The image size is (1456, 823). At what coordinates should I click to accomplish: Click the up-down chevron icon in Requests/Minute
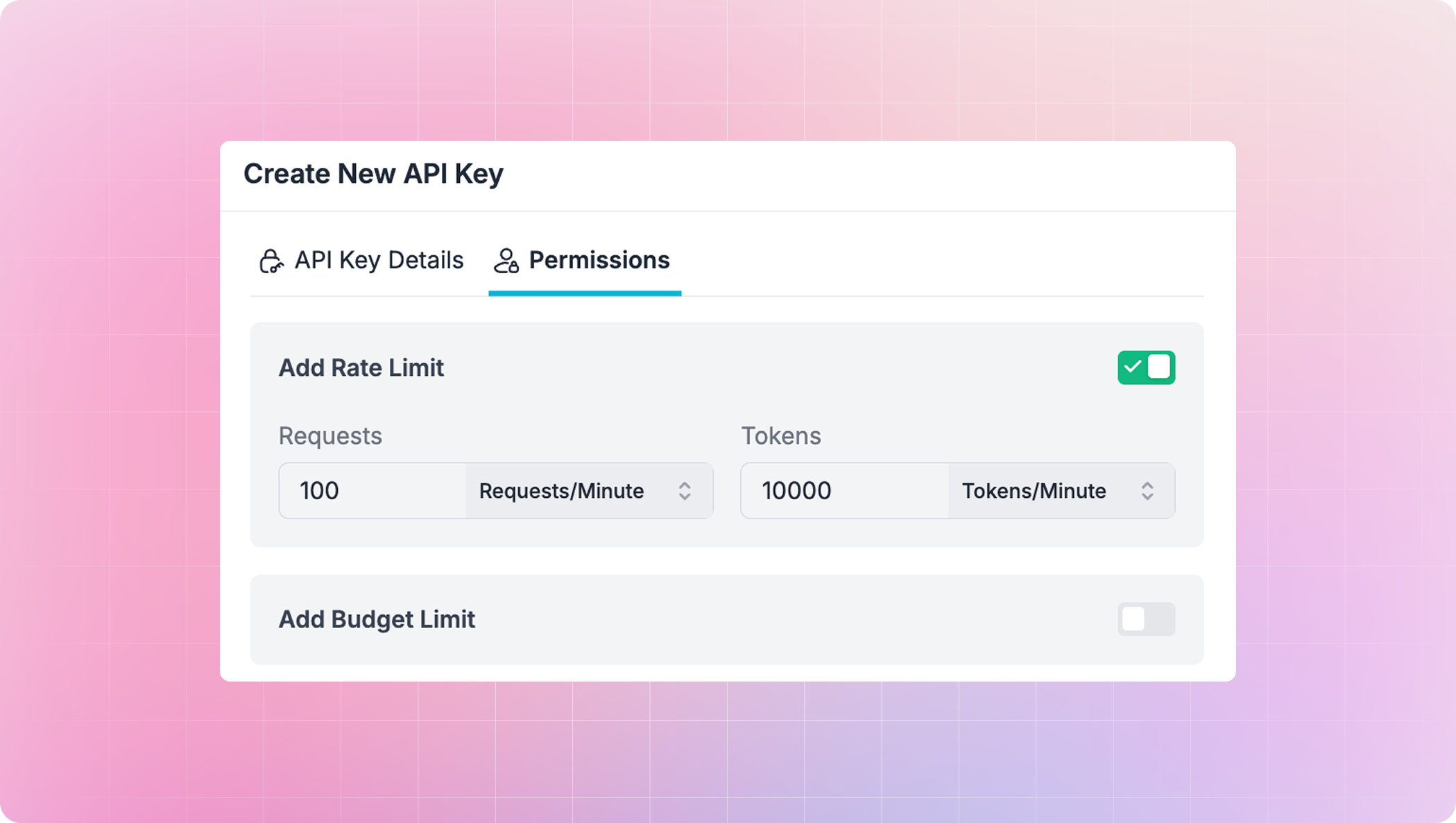click(x=685, y=491)
